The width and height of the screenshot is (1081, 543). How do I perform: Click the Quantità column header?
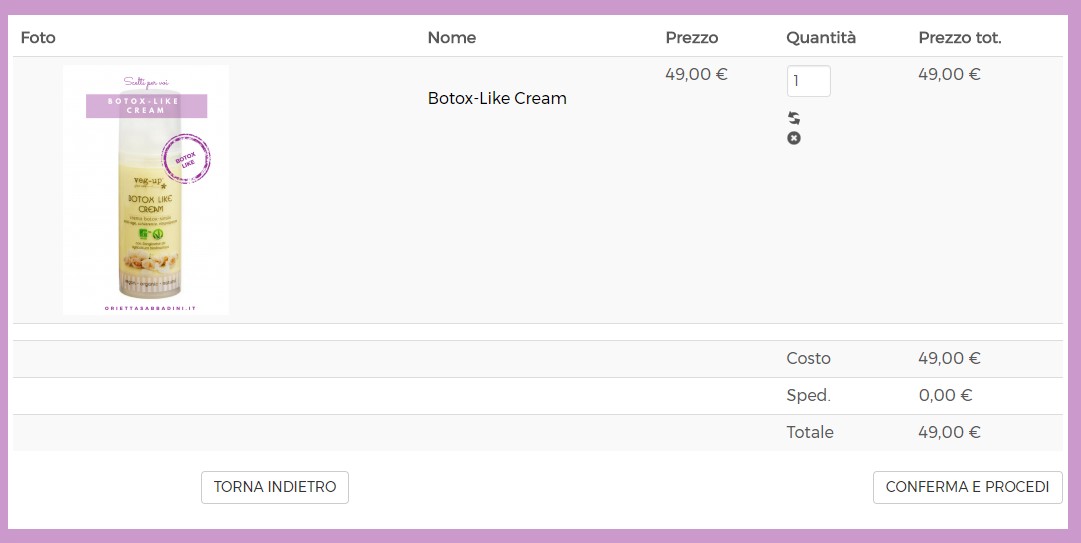pyautogui.click(x=821, y=38)
